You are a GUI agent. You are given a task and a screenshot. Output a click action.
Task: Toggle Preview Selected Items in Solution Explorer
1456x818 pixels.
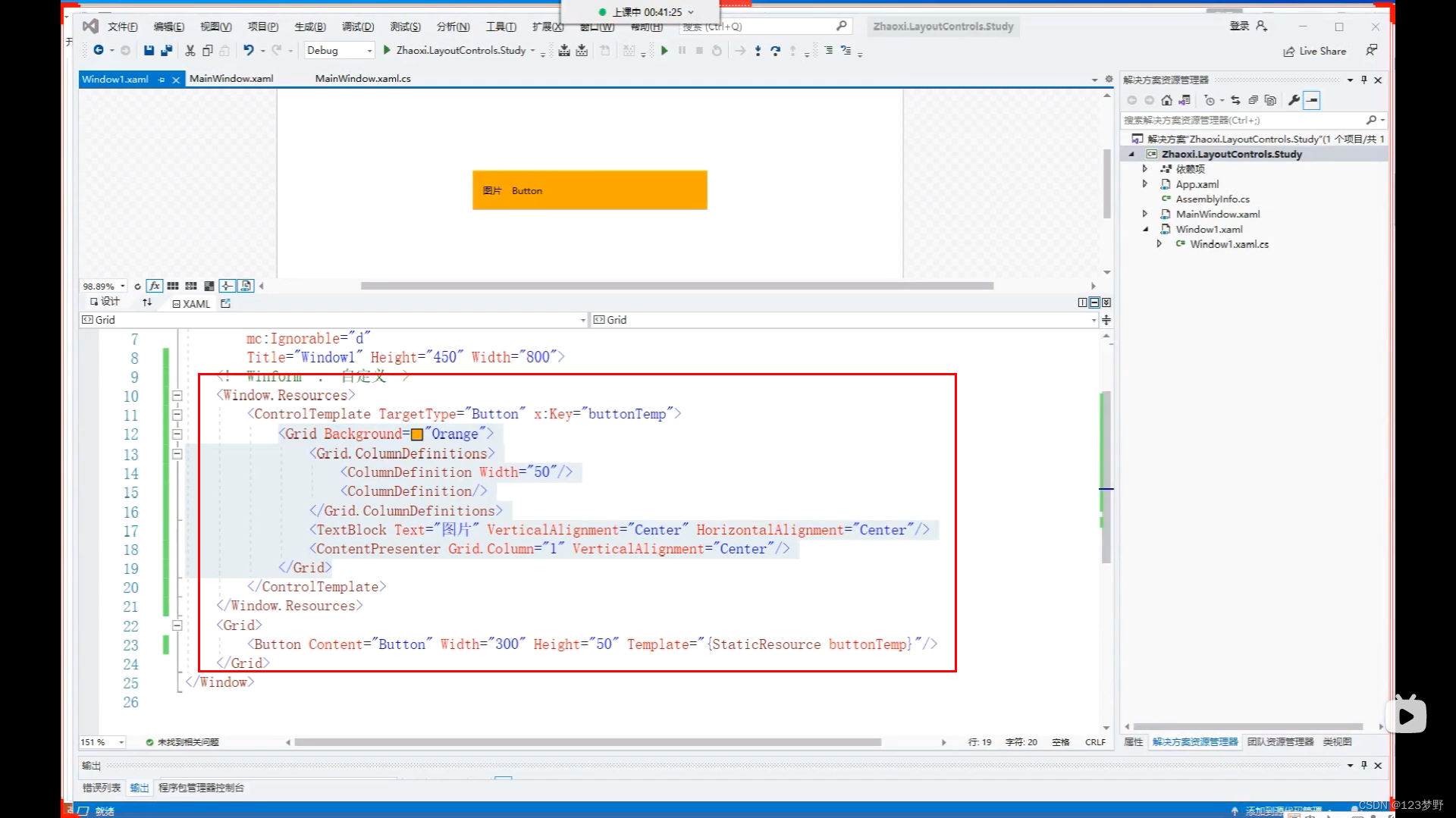click(x=1312, y=100)
